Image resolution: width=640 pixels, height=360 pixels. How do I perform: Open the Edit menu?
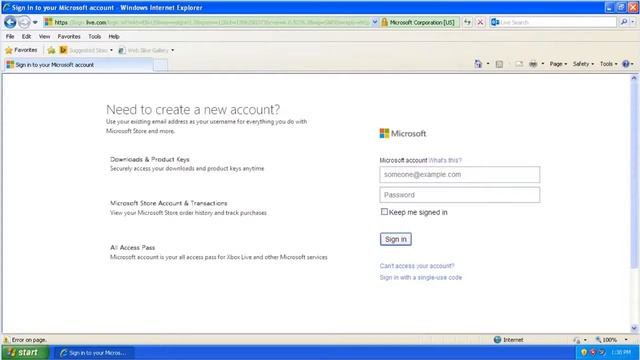click(x=26, y=36)
